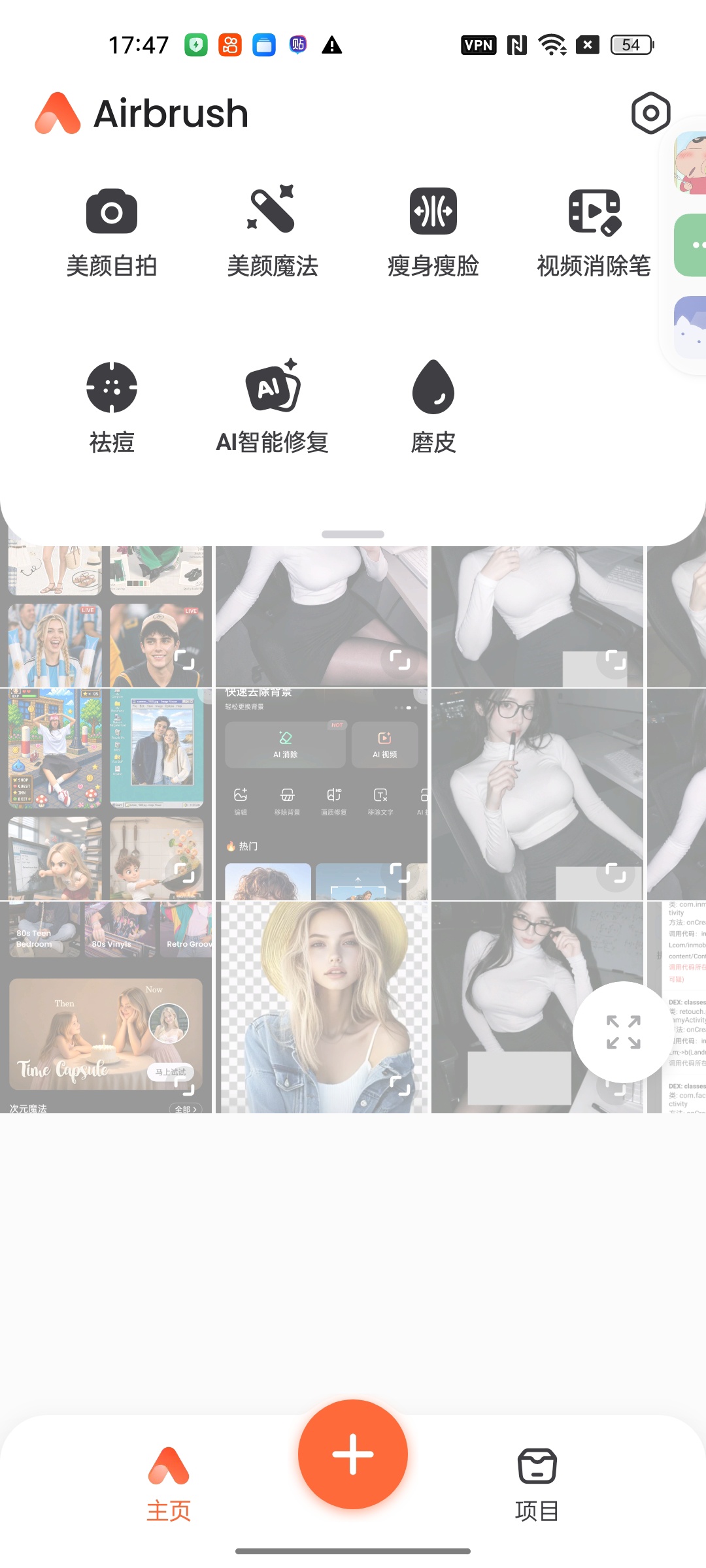Image resolution: width=706 pixels, height=1568 pixels.
Task: Collapse the tools panel with the gray handle
Action: [x=353, y=534]
